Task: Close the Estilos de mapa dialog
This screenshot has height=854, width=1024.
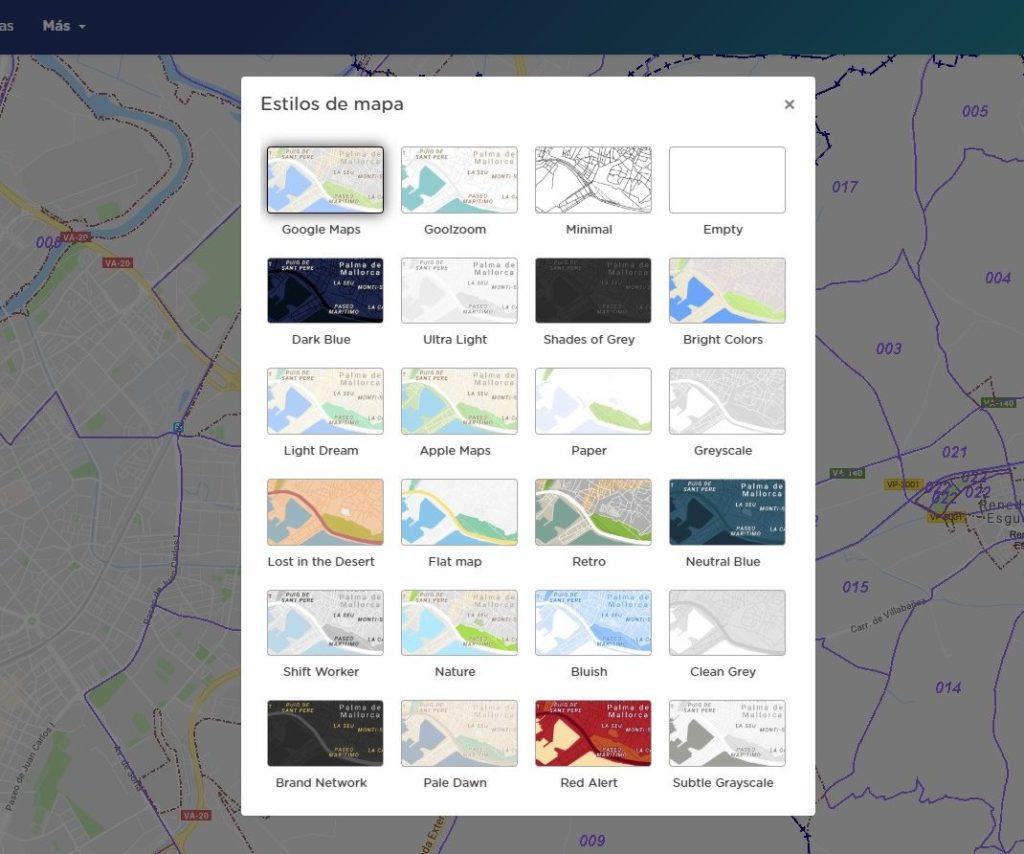Action: (789, 104)
